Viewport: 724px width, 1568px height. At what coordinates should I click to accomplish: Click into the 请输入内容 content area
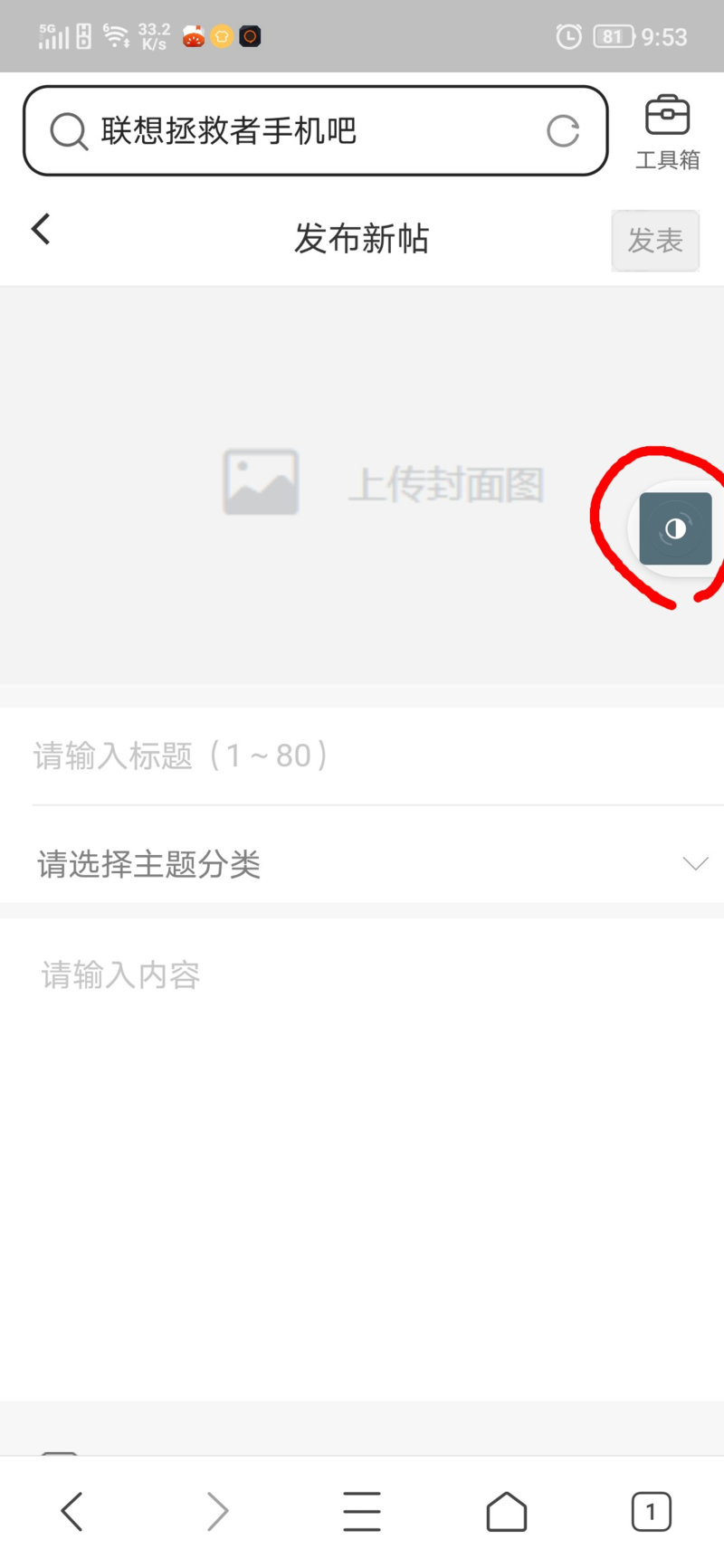[362, 1158]
